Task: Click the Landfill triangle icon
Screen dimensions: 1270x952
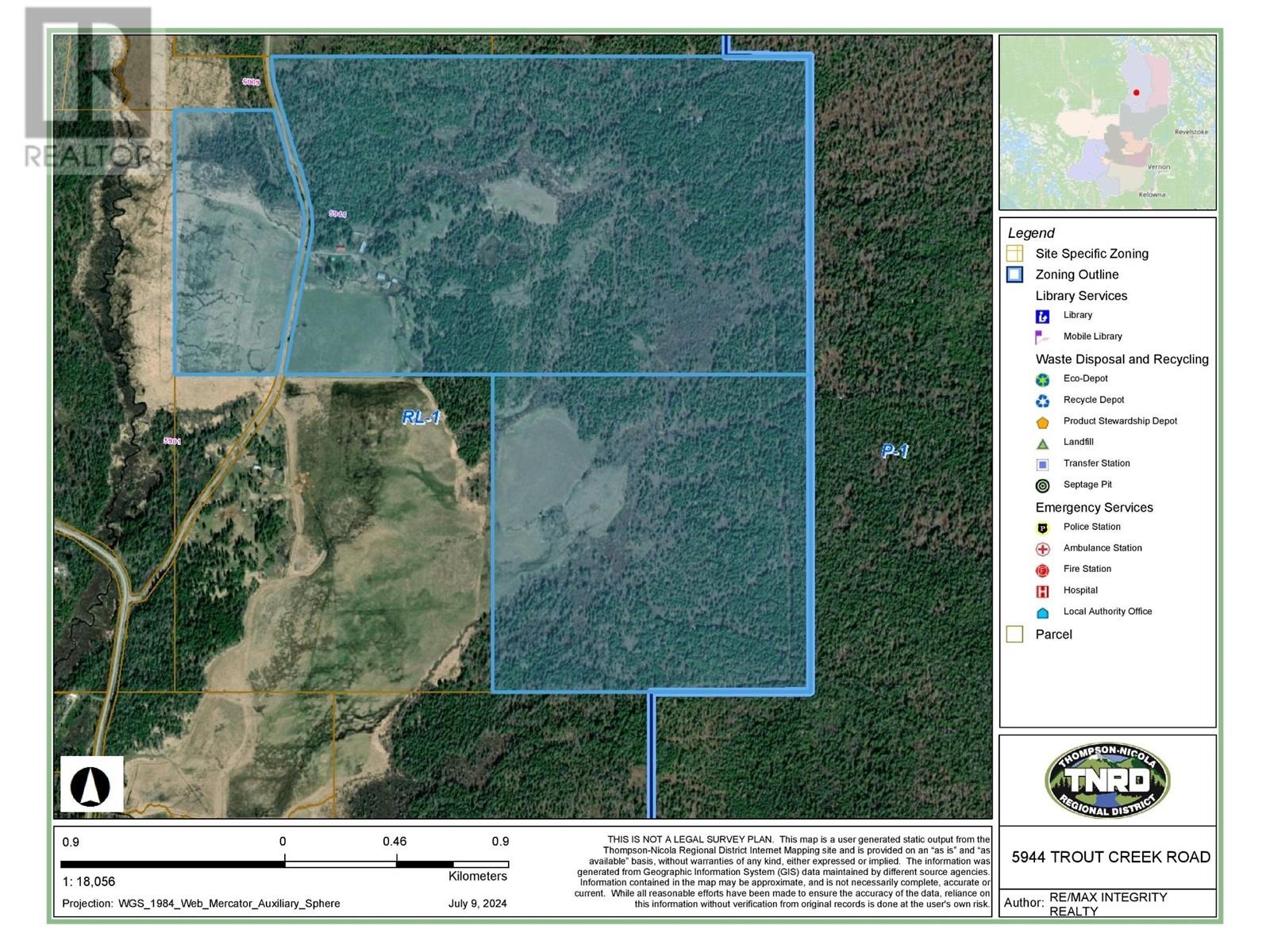Action: (x=1042, y=443)
